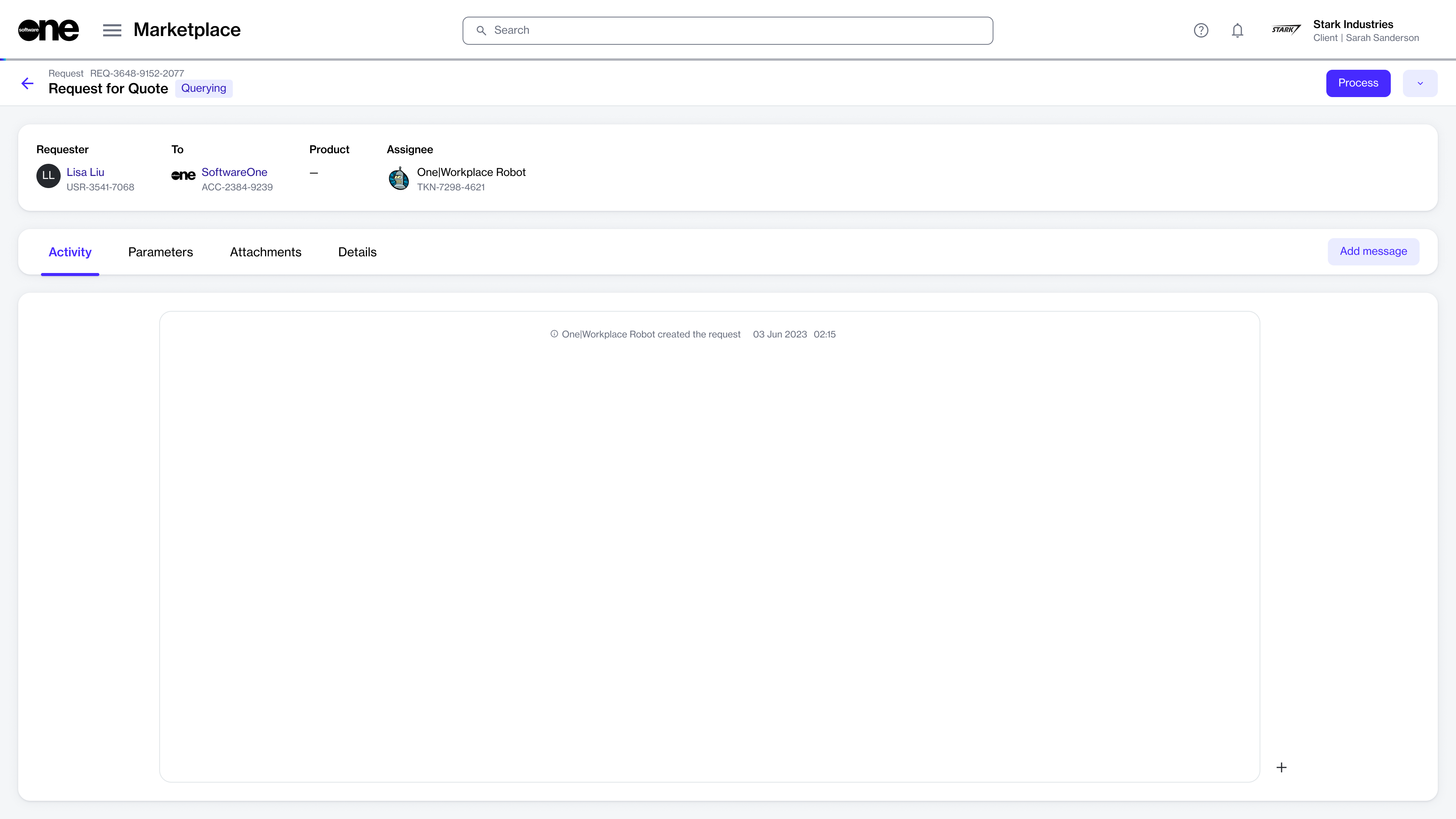
Task: Expand the dropdown next to Process
Action: pyautogui.click(x=1420, y=83)
